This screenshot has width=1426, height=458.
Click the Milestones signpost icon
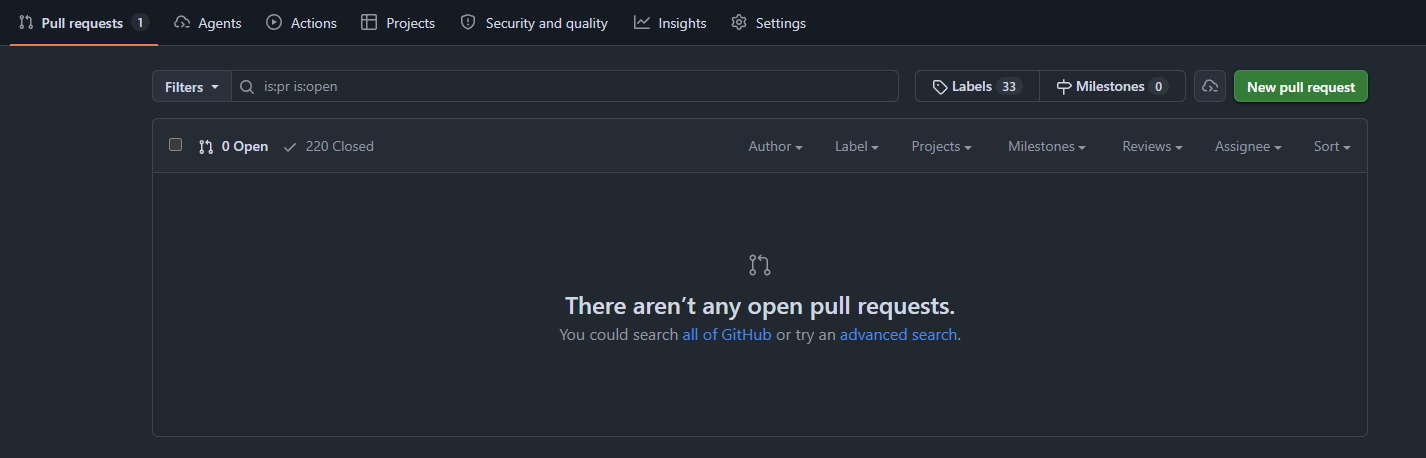pos(1064,87)
